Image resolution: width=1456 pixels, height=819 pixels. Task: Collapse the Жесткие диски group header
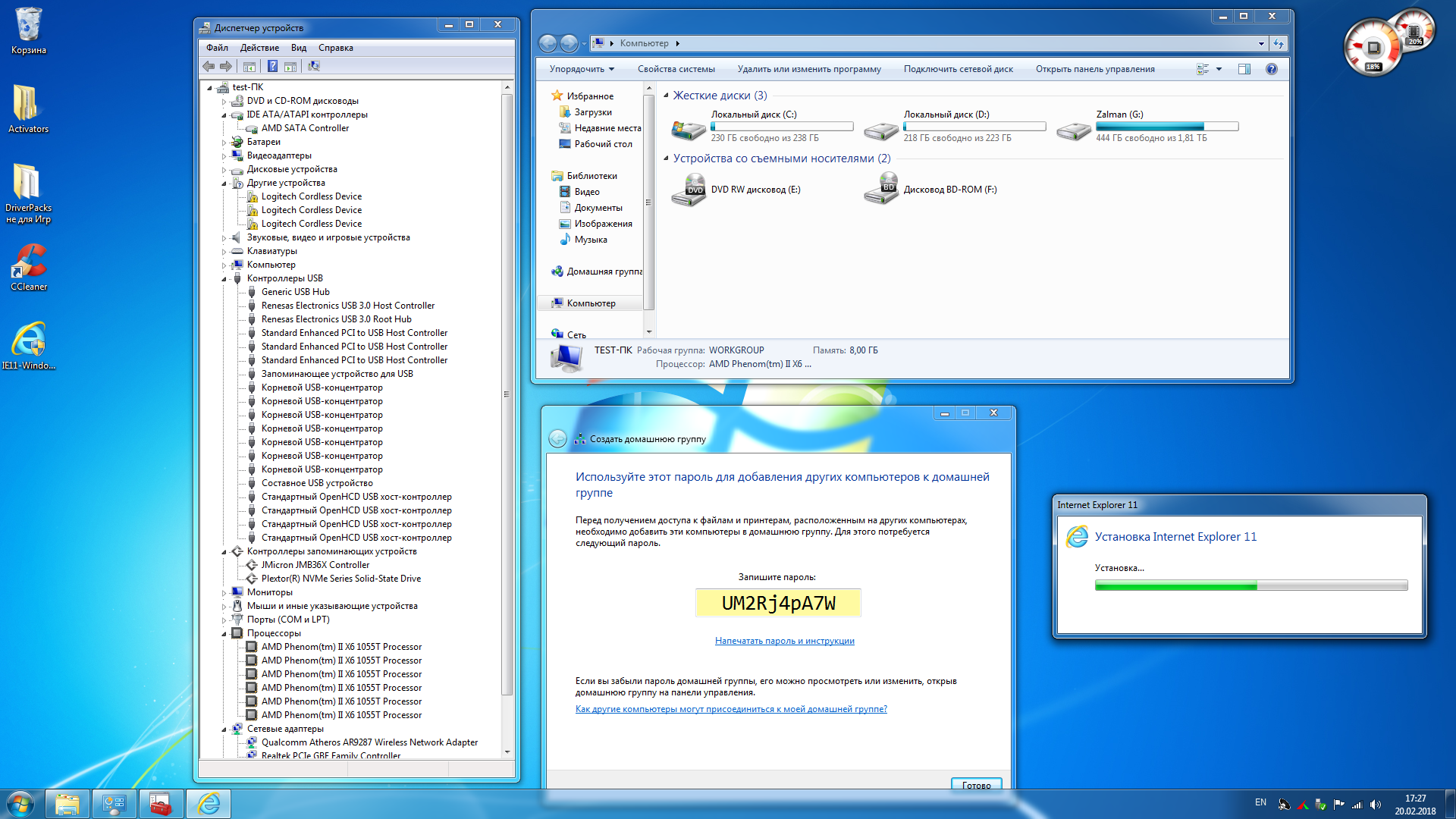666,96
